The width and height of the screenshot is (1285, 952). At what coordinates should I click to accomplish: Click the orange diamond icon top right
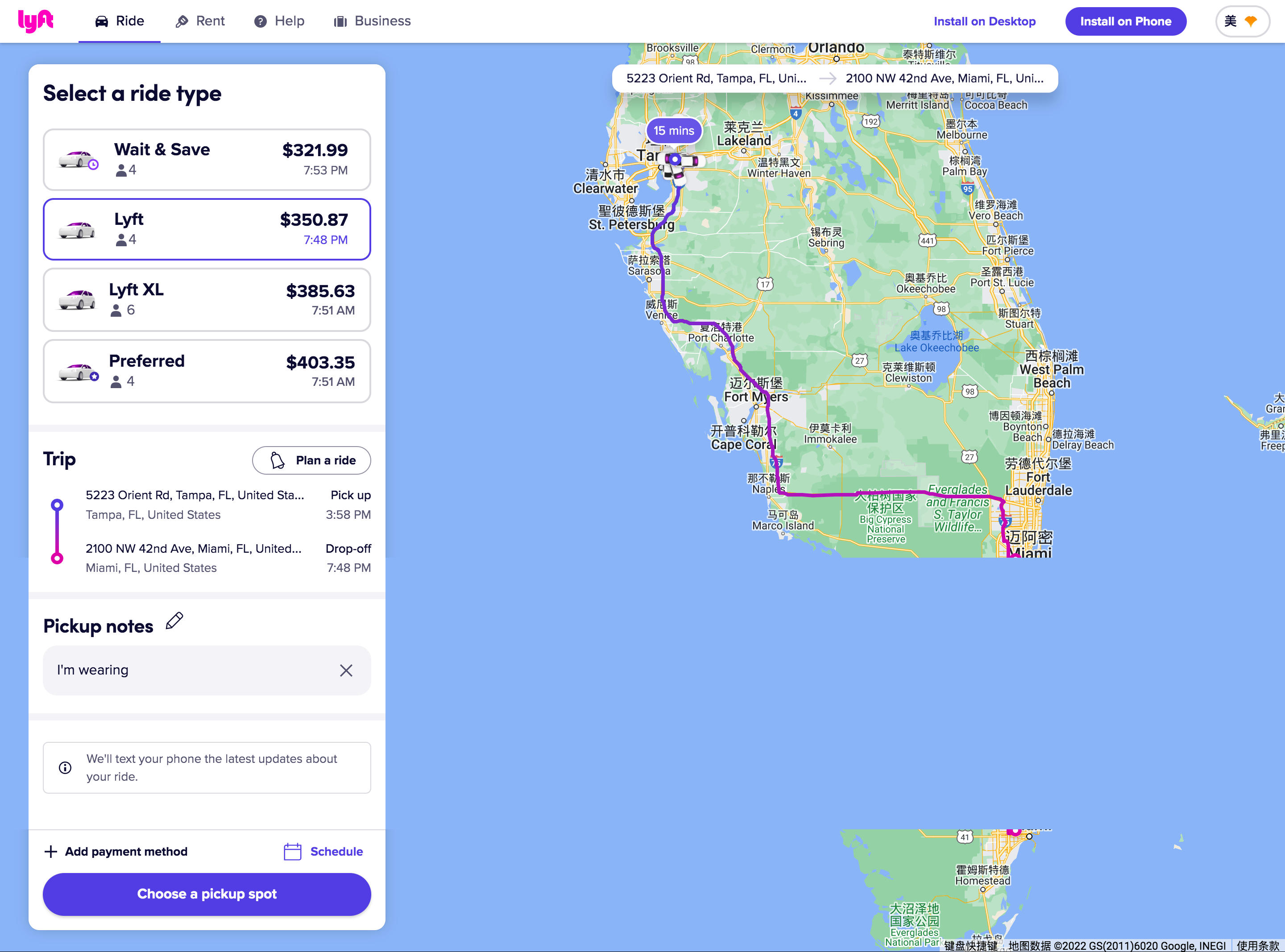click(1251, 21)
